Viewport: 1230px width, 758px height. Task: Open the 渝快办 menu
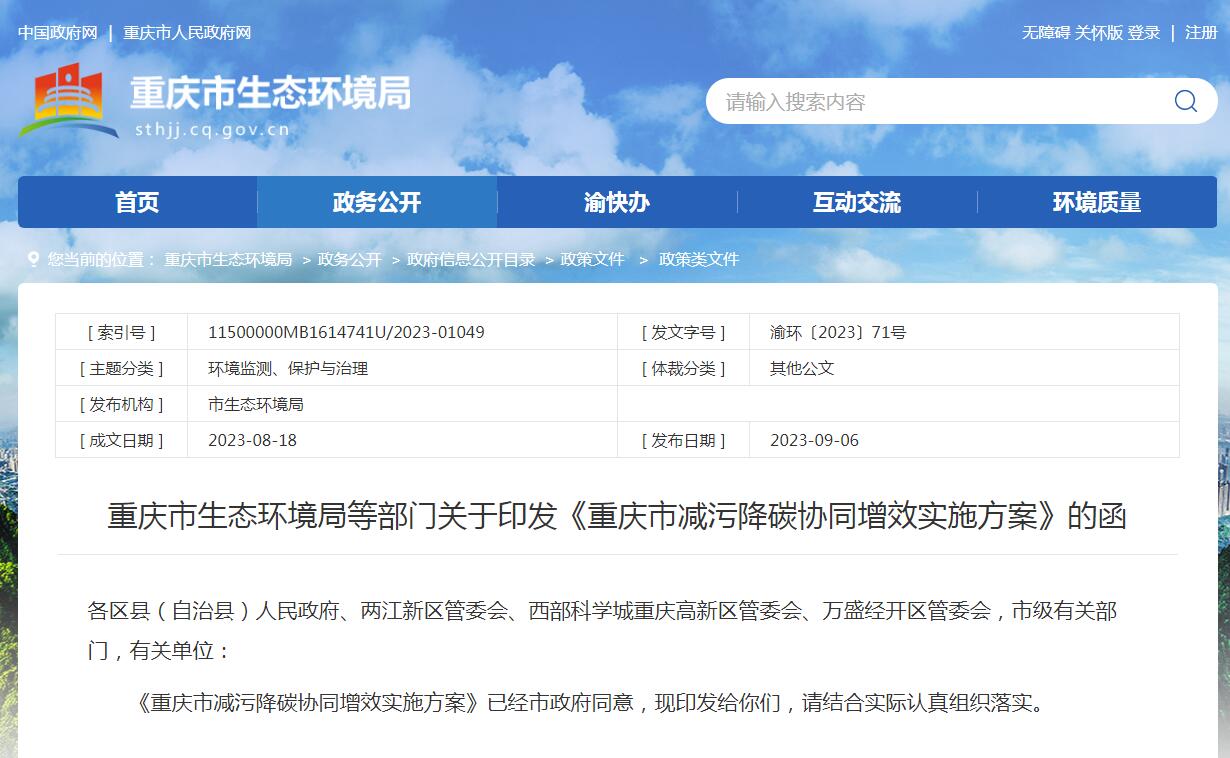pyautogui.click(x=617, y=202)
